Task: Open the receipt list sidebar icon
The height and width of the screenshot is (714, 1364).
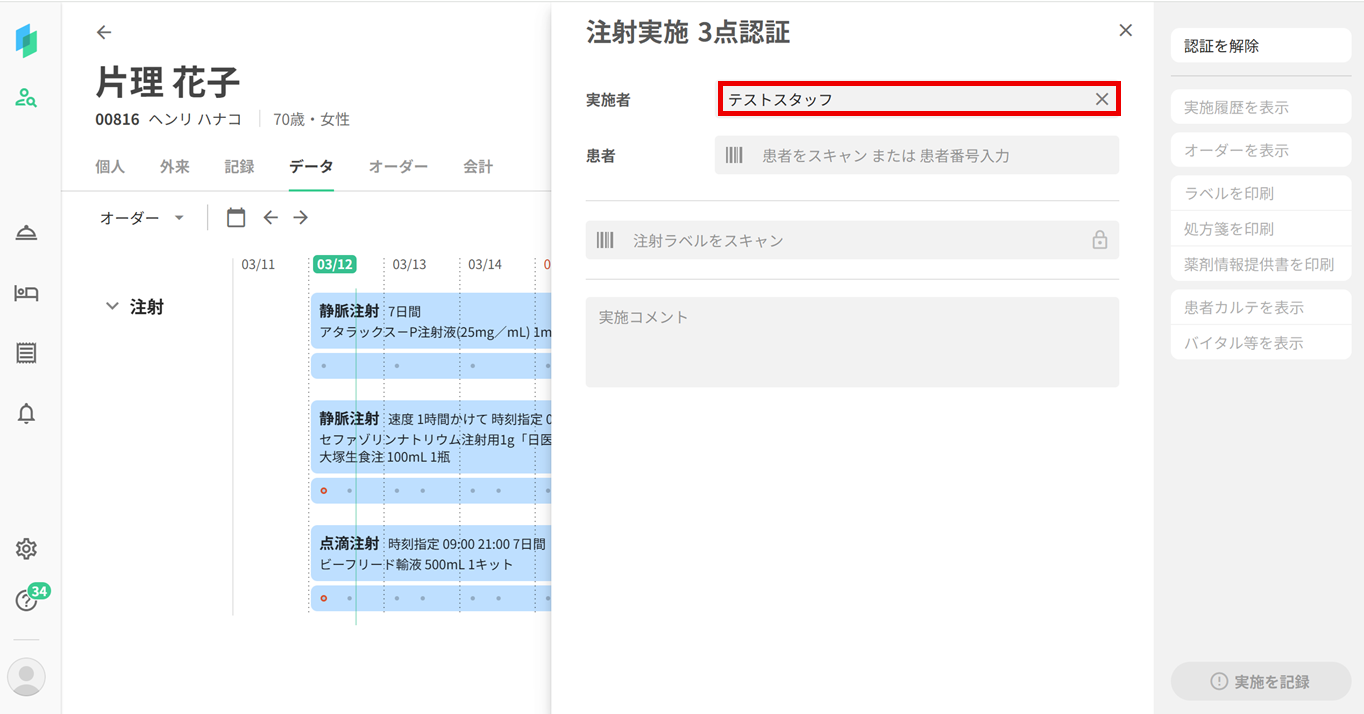Action: tap(27, 353)
